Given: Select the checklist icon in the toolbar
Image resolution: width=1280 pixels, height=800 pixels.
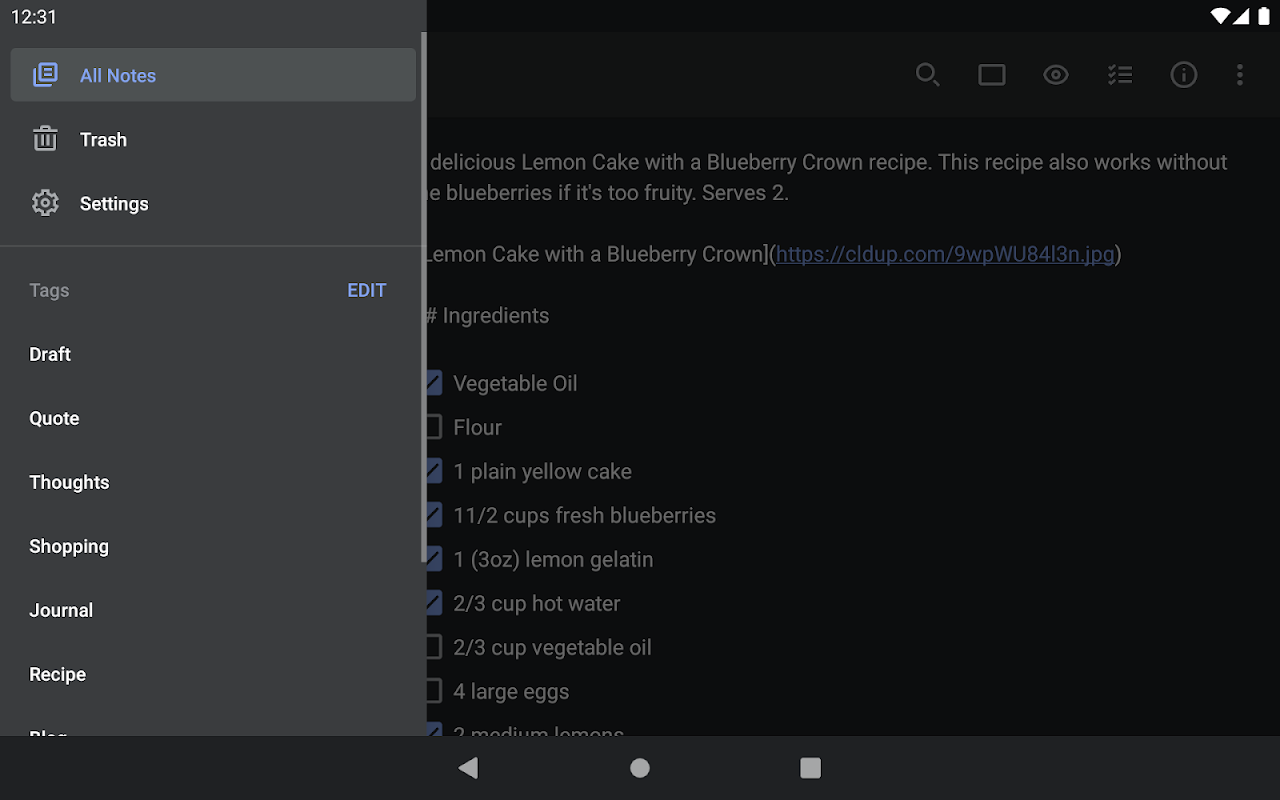Looking at the screenshot, I should [1120, 74].
